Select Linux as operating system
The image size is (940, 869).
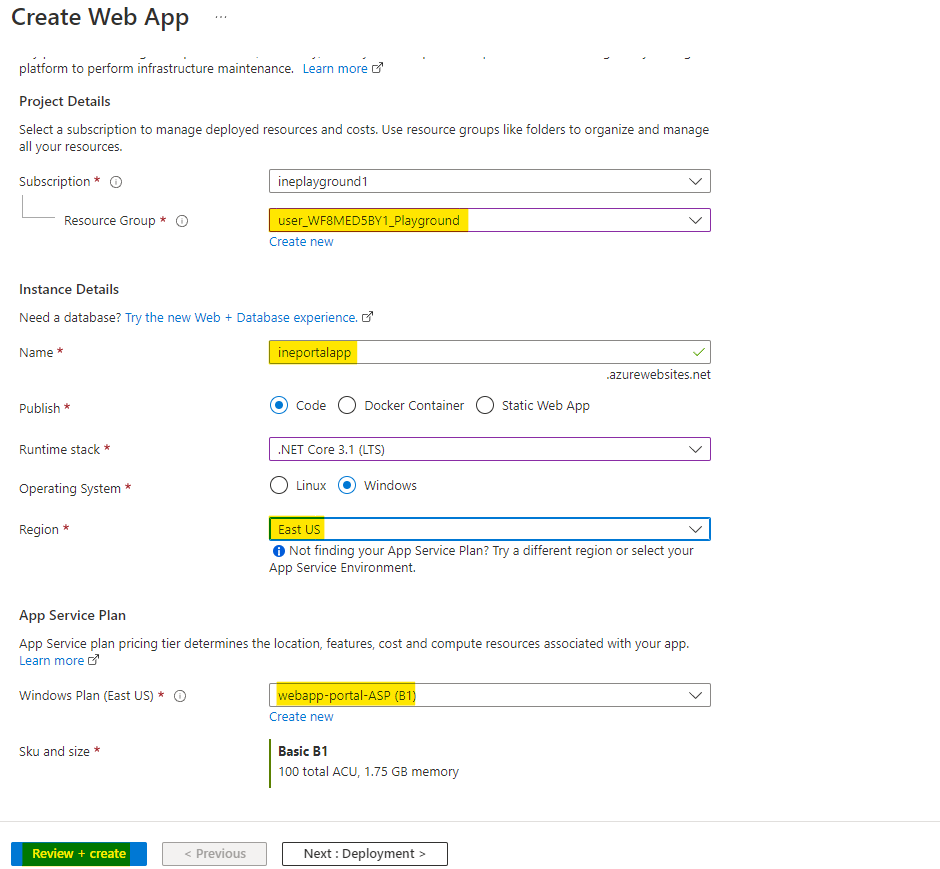[x=279, y=486]
